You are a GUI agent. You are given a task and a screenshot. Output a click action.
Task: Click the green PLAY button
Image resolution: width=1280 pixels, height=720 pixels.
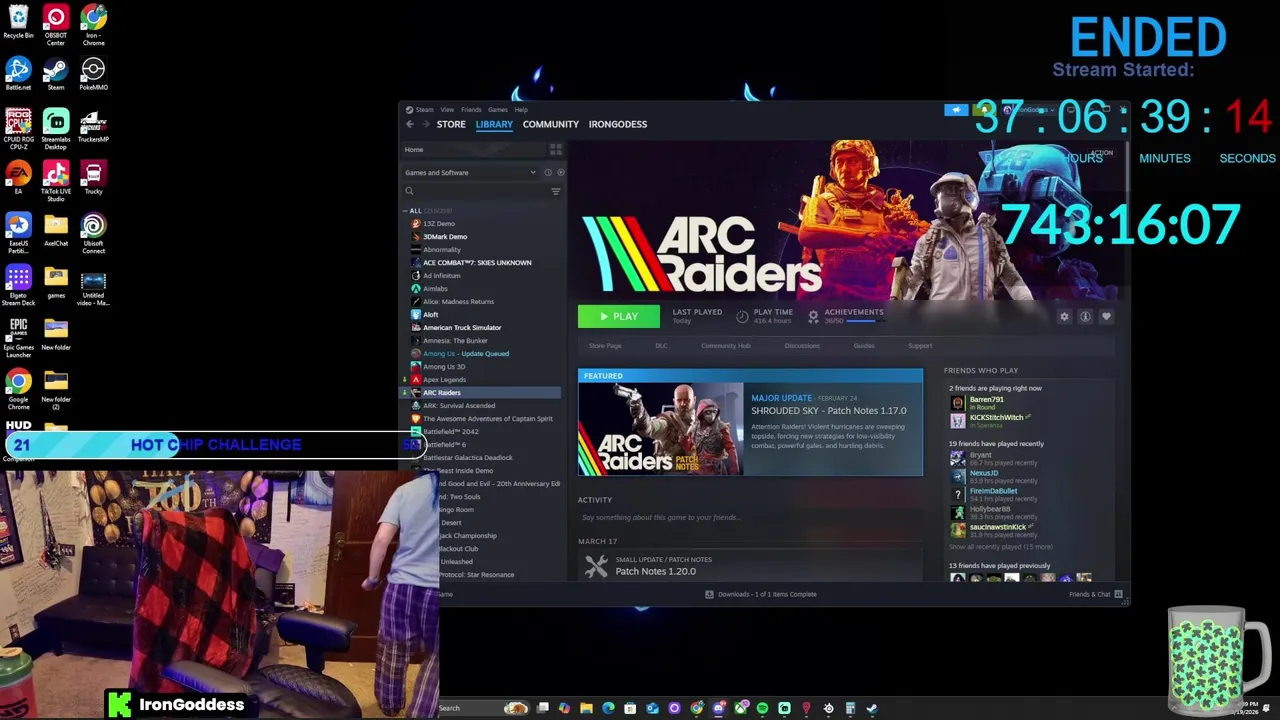(619, 316)
